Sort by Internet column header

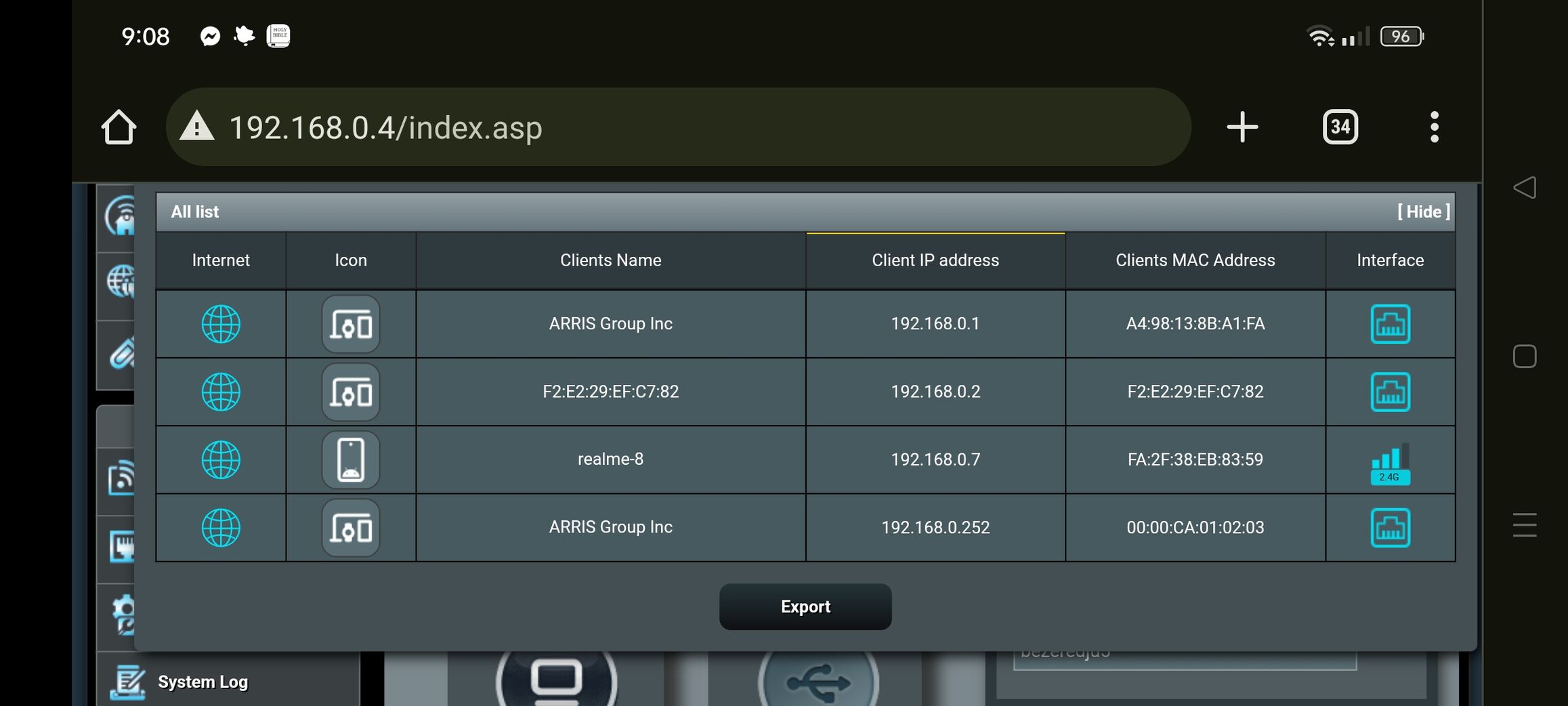click(x=221, y=260)
